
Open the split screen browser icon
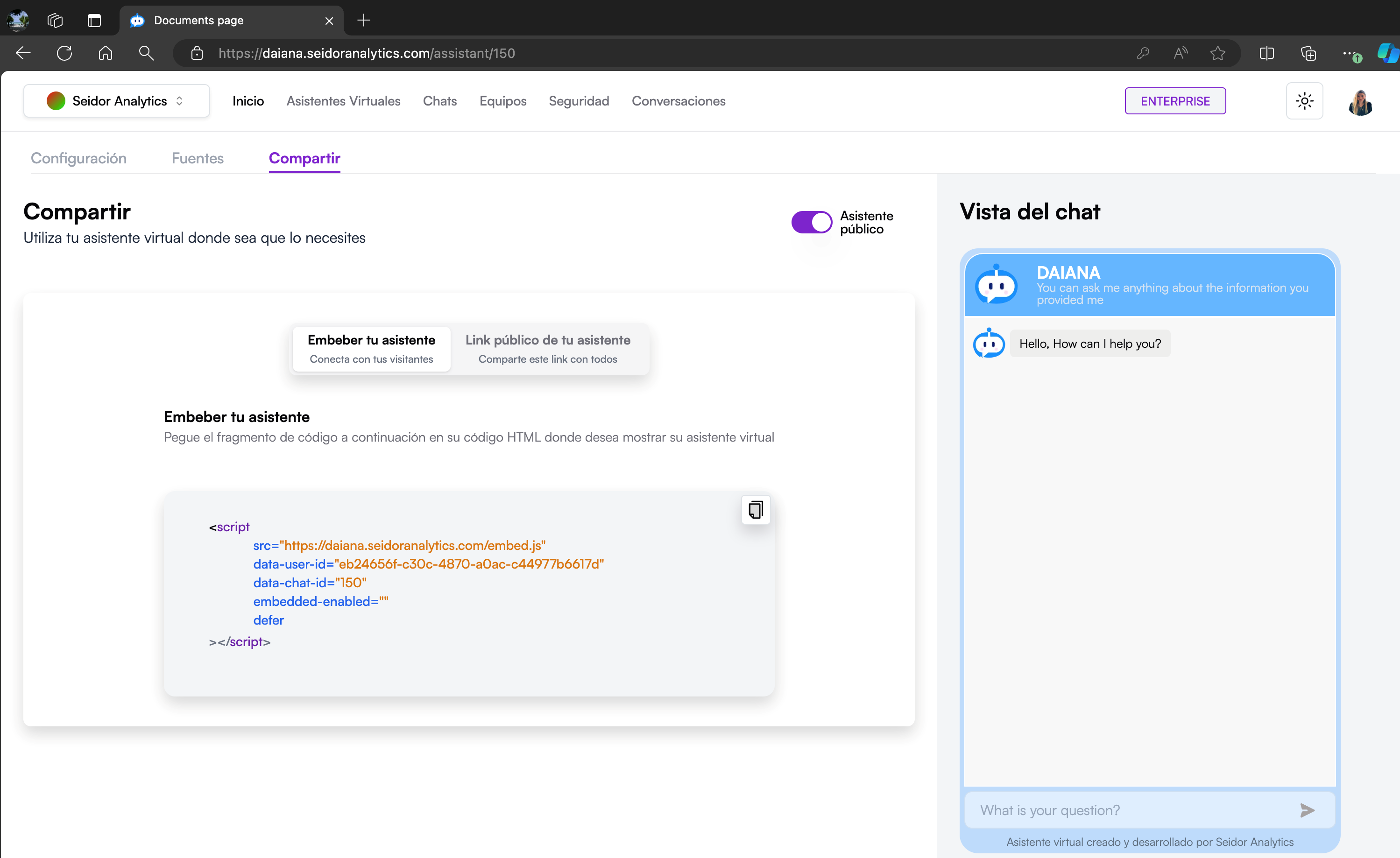1266,53
